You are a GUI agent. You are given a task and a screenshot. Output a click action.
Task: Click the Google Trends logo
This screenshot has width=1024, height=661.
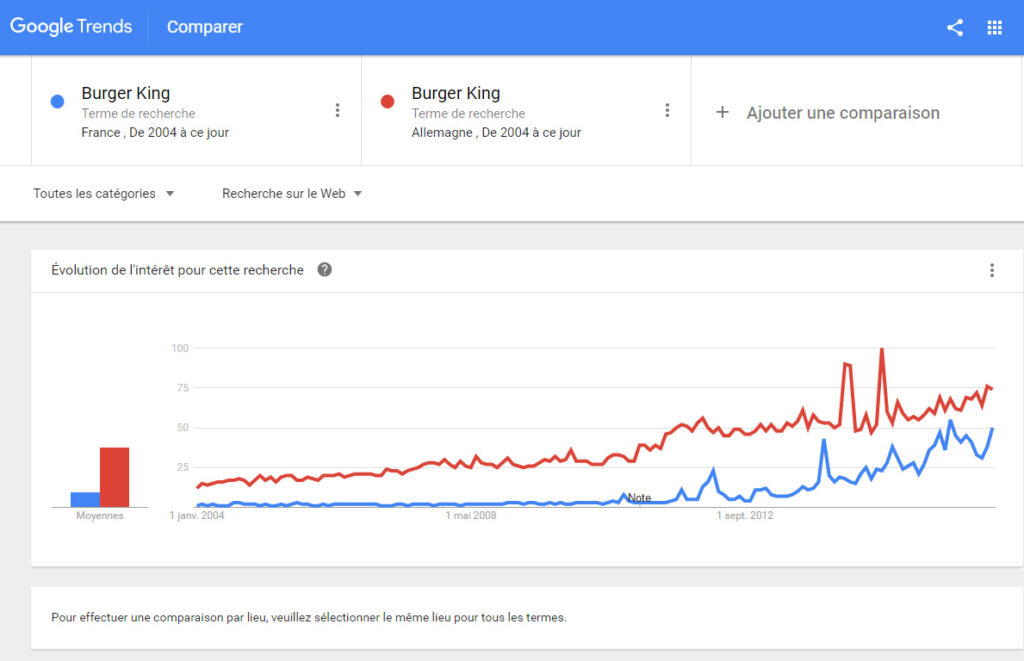(x=71, y=27)
